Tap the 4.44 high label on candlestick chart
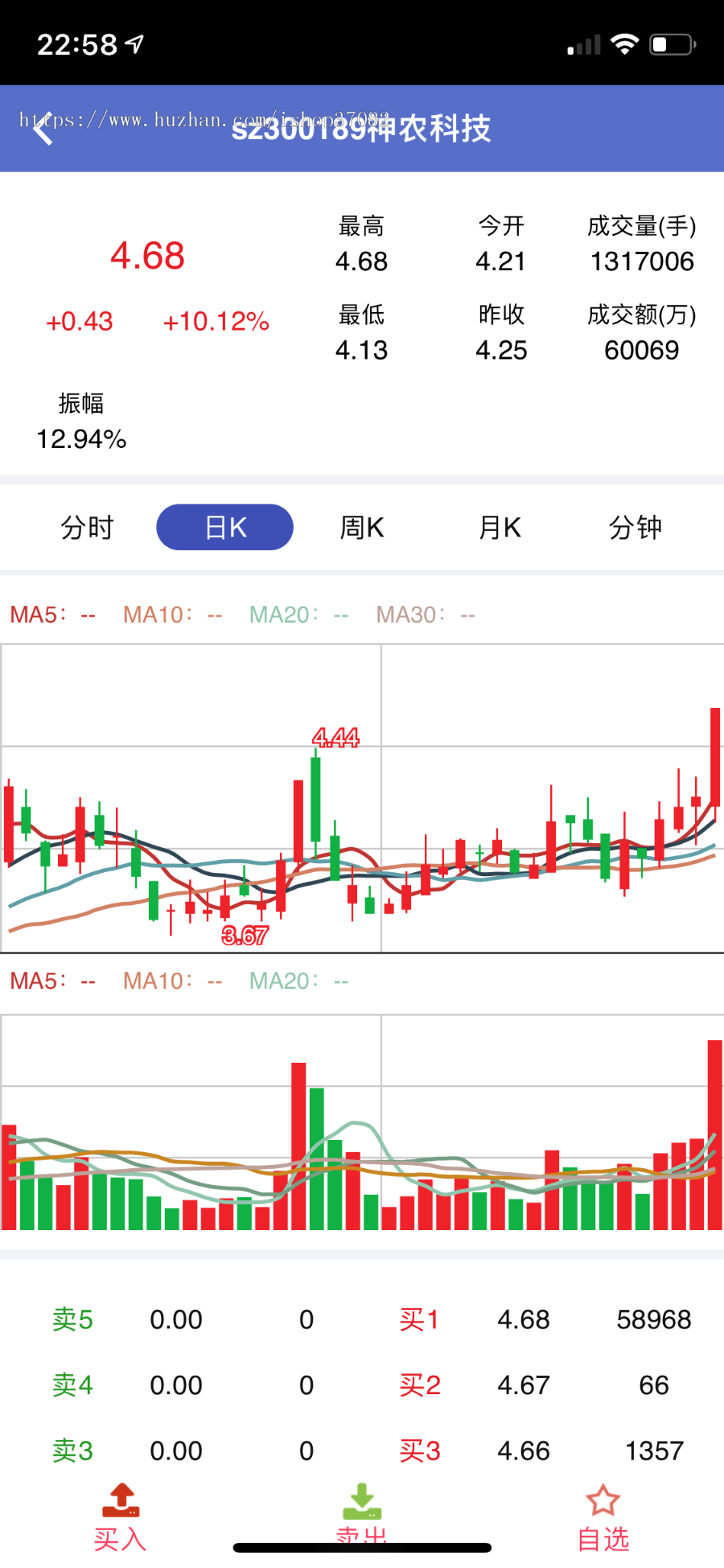 pyautogui.click(x=335, y=737)
